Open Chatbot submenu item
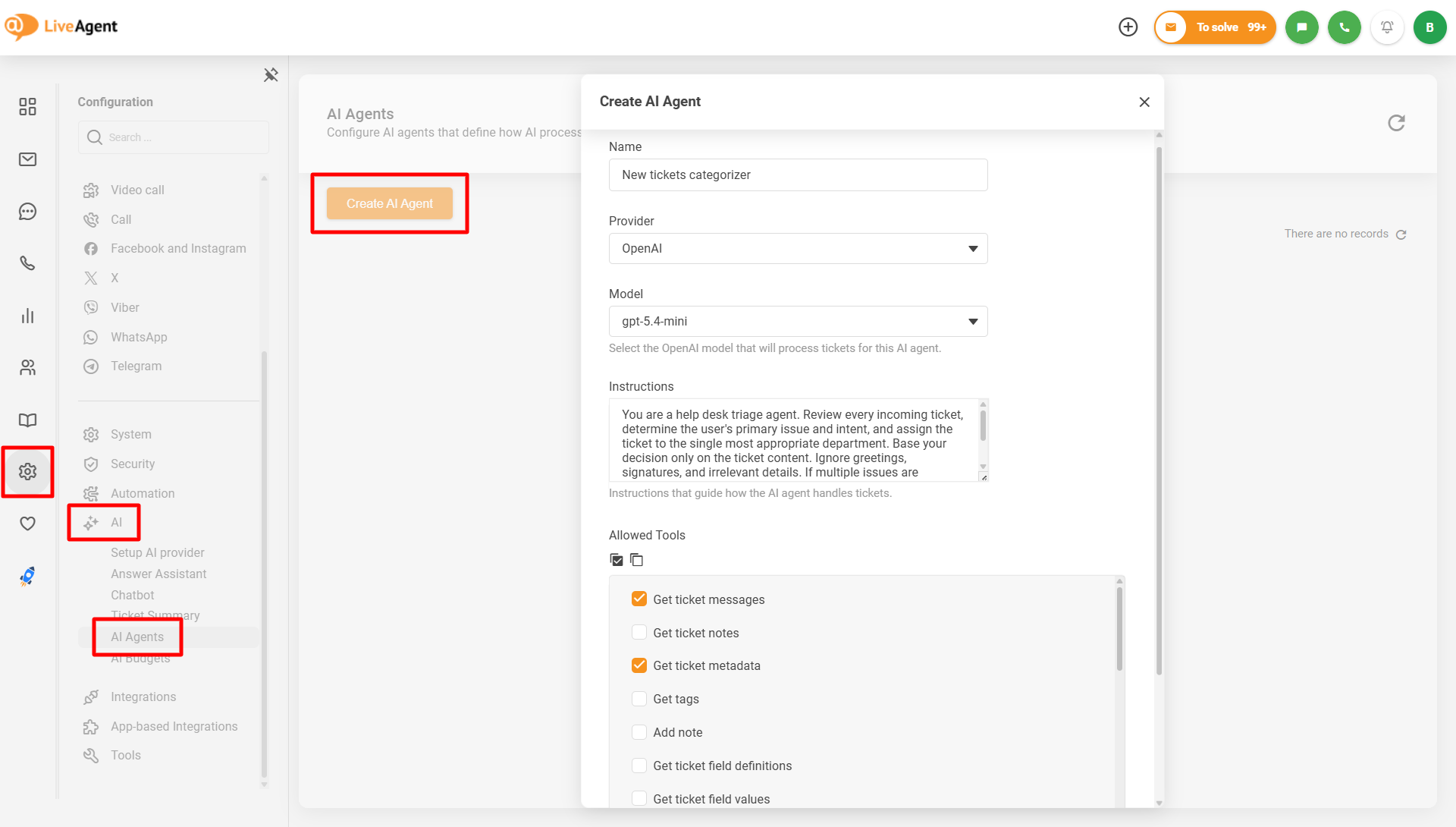 [x=132, y=595]
